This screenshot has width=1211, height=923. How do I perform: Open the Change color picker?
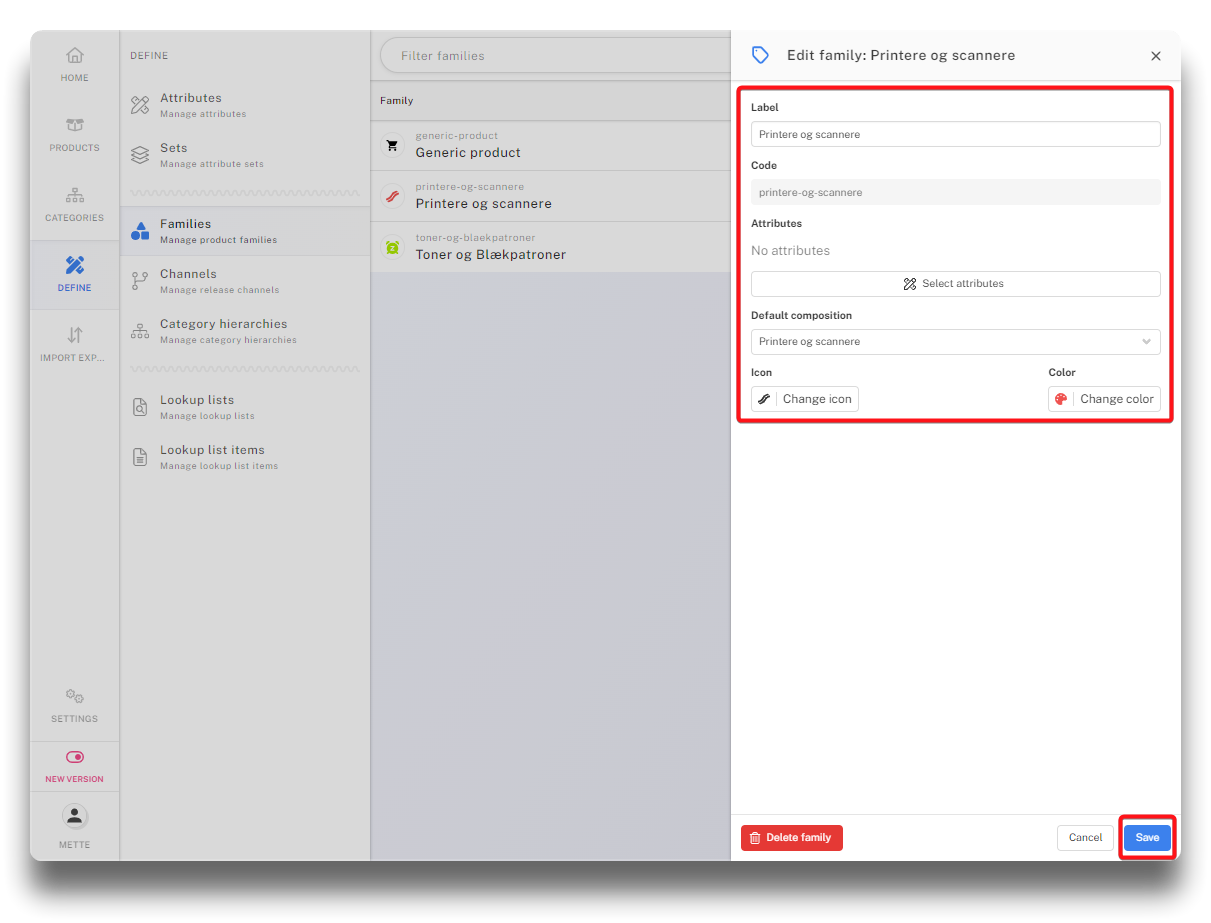coord(1104,399)
